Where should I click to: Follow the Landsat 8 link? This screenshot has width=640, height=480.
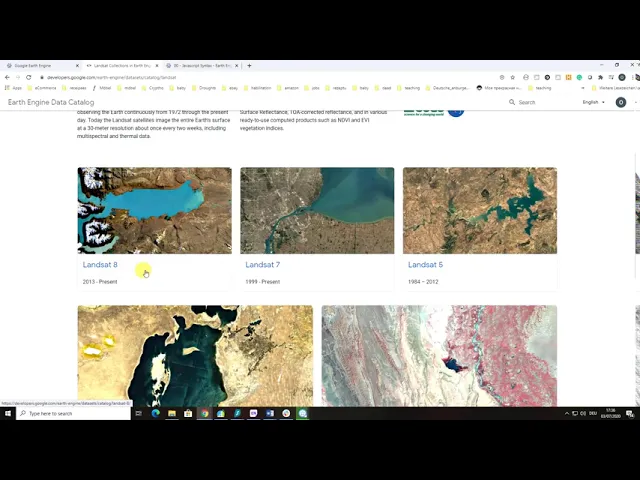coord(100,265)
